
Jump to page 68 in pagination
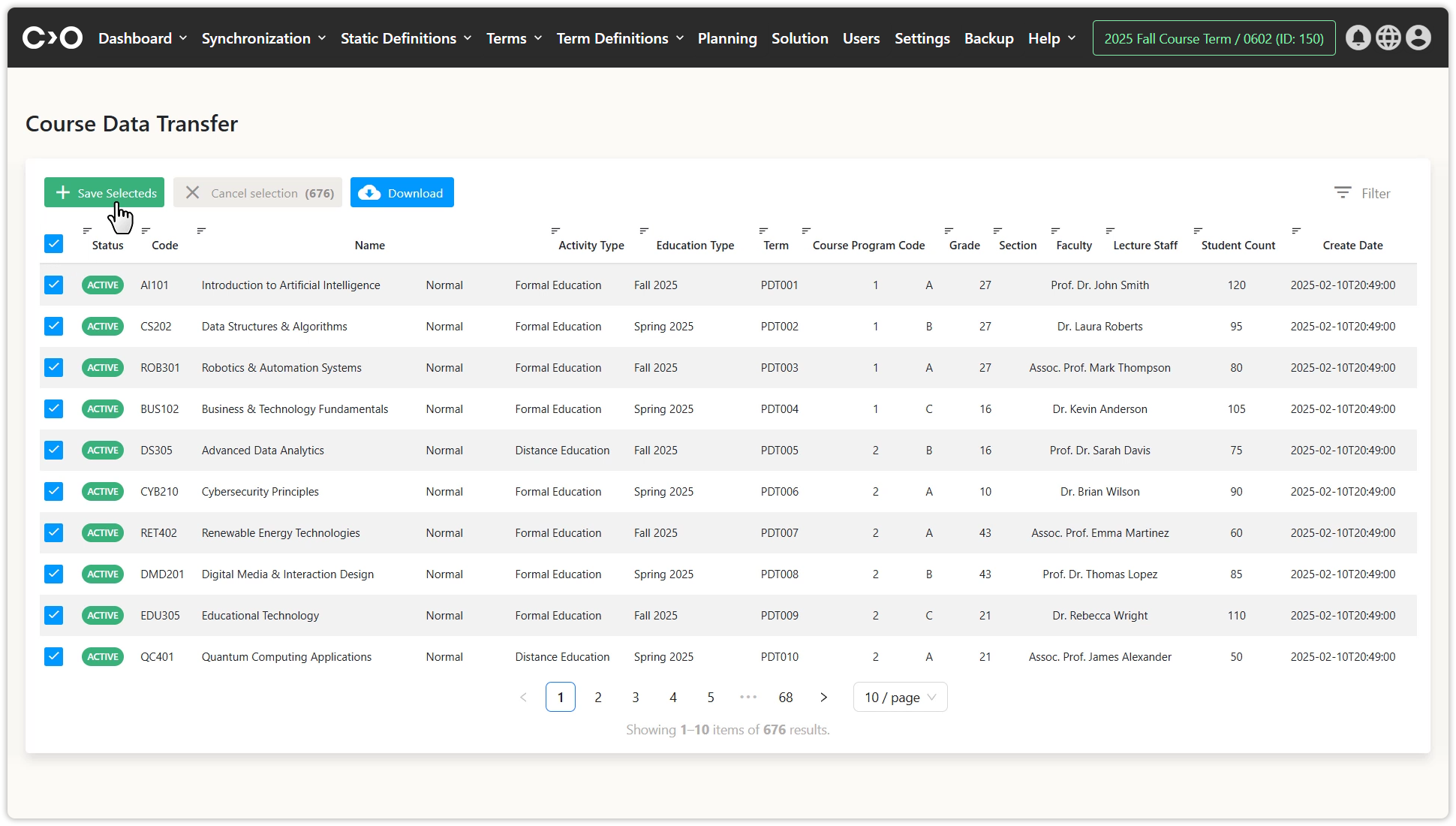click(x=786, y=698)
